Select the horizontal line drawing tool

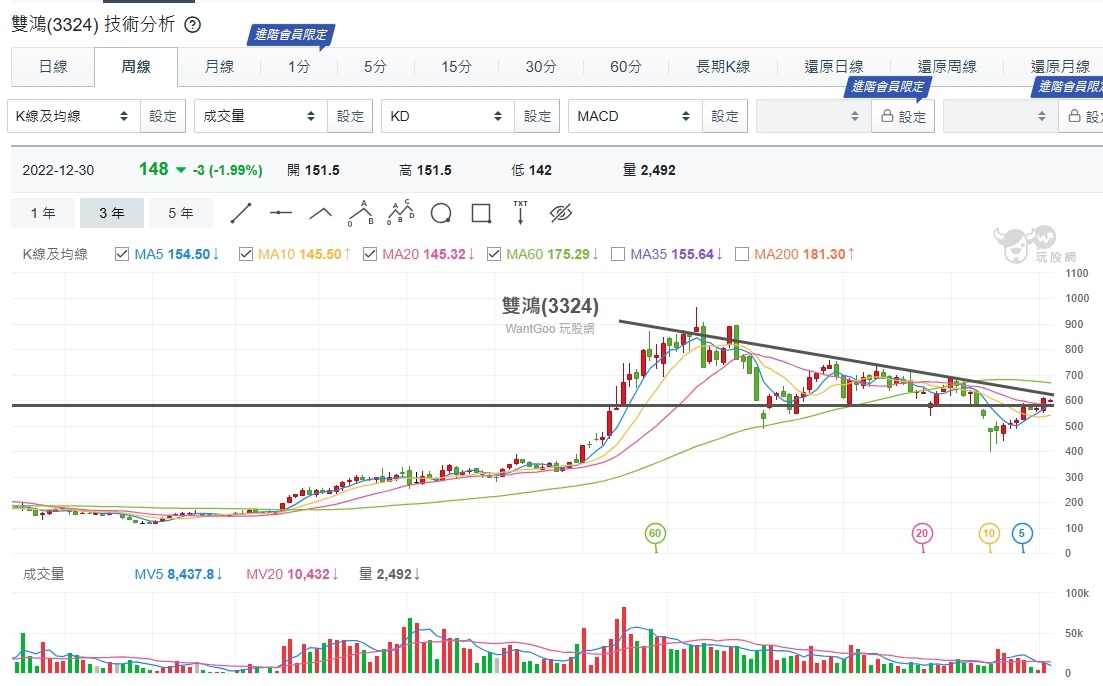(281, 213)
